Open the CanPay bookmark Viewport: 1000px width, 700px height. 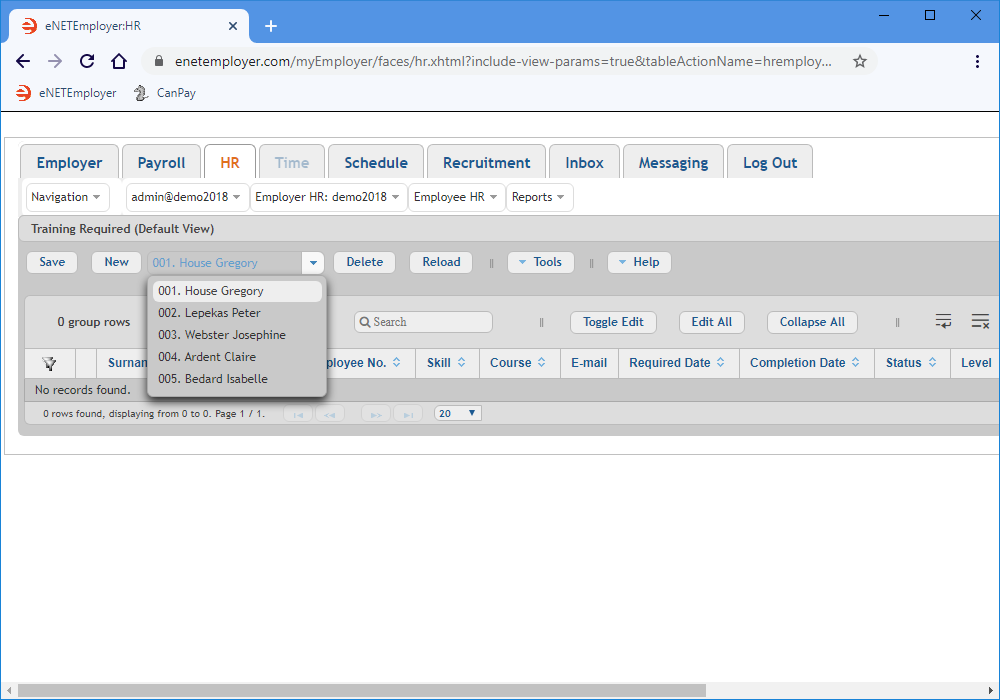[165, 93]
